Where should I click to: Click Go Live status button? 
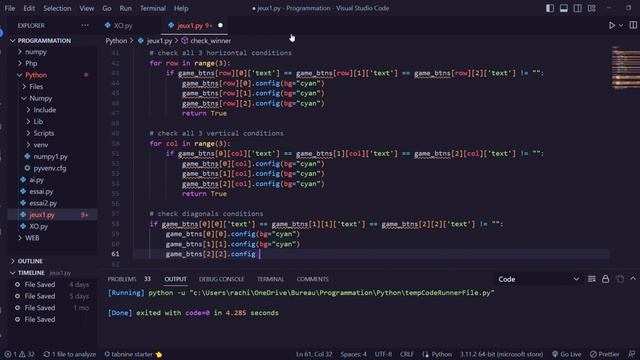point(566,354)
